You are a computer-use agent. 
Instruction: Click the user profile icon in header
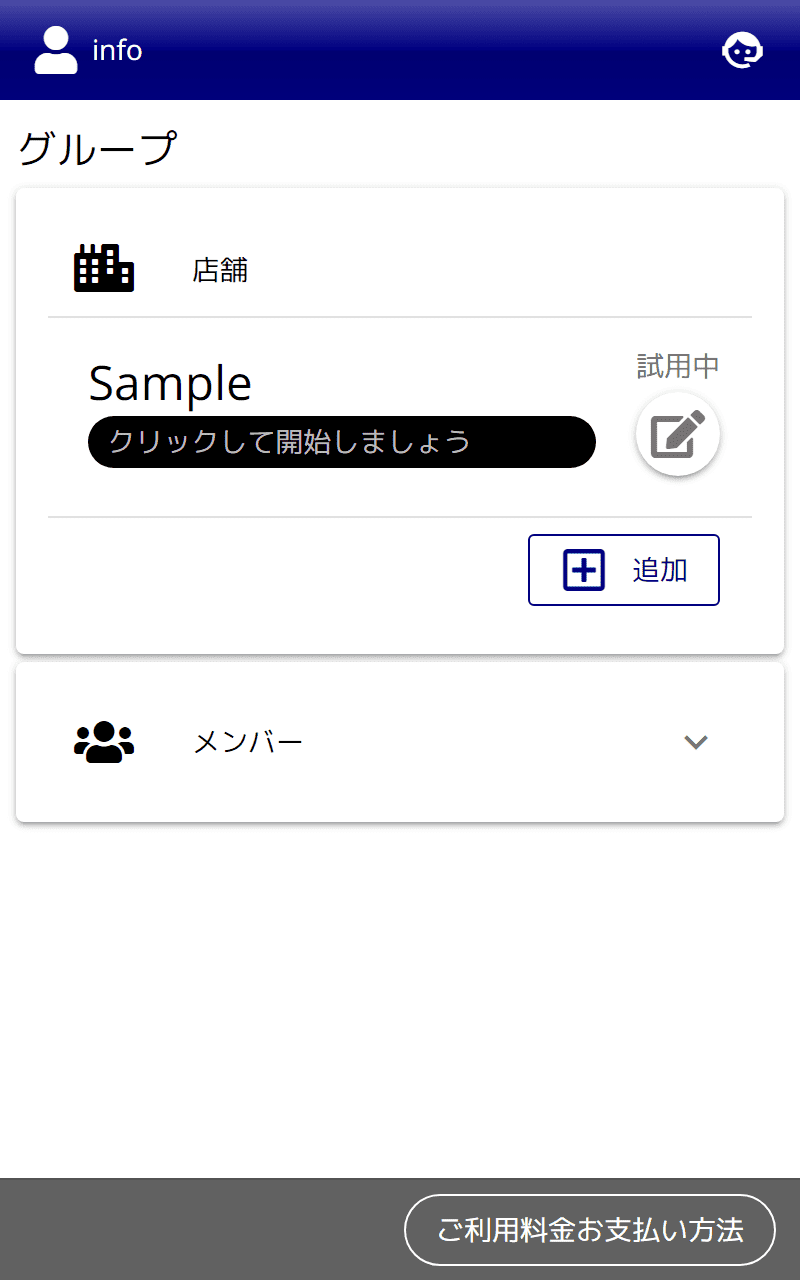click(x=56, y=50)
